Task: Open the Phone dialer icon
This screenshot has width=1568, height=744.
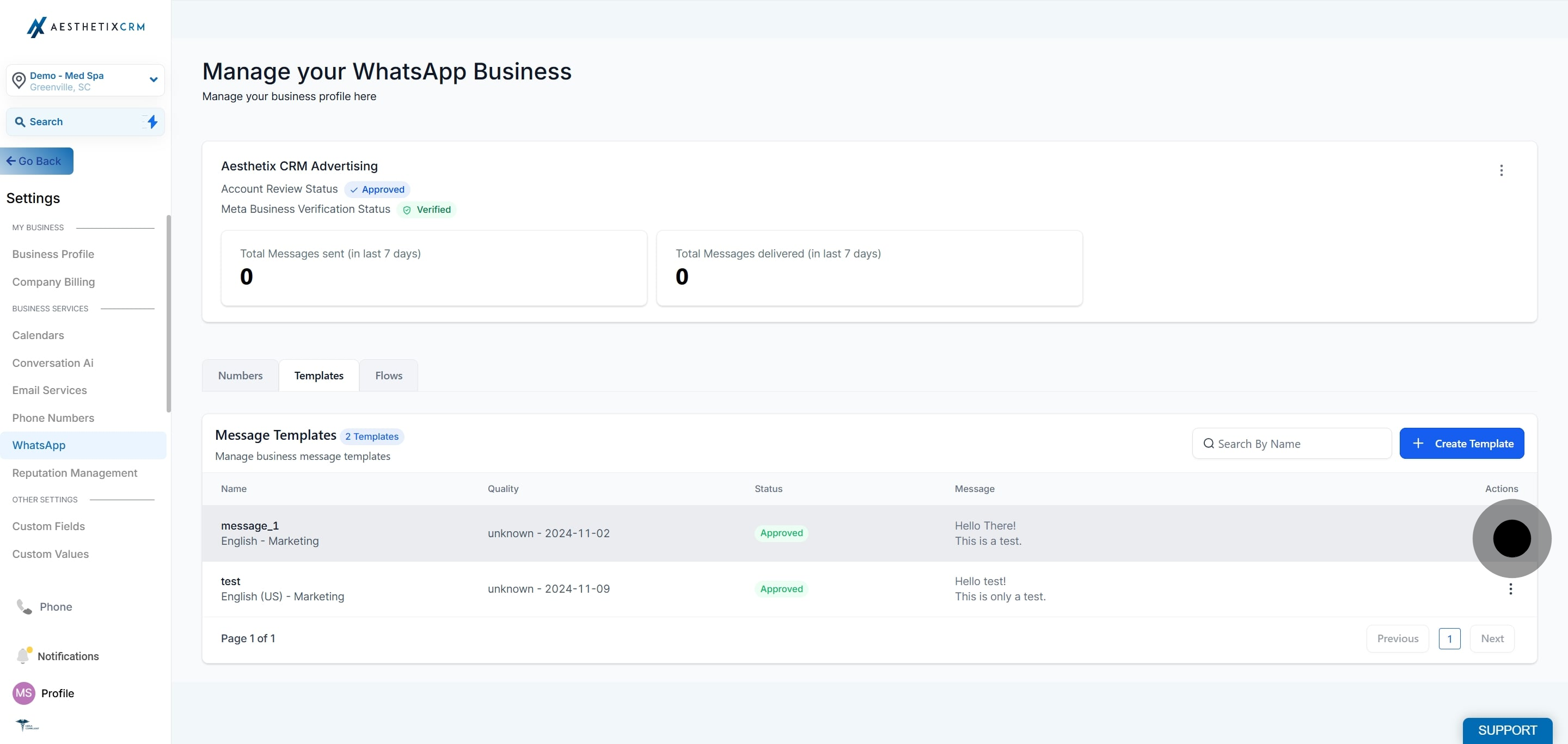Action: 24,606
